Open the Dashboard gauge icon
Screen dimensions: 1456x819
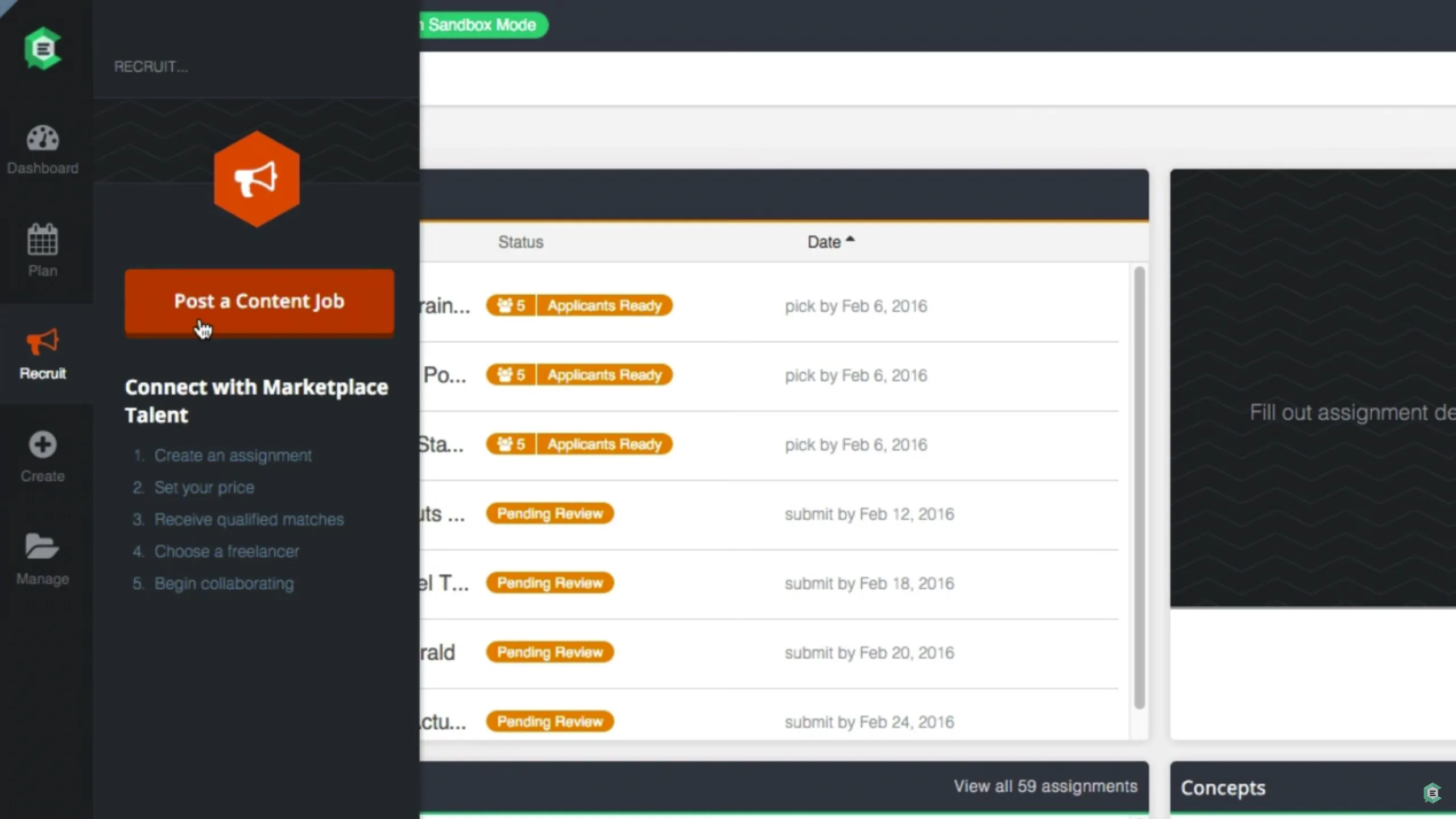coord(43,138)
